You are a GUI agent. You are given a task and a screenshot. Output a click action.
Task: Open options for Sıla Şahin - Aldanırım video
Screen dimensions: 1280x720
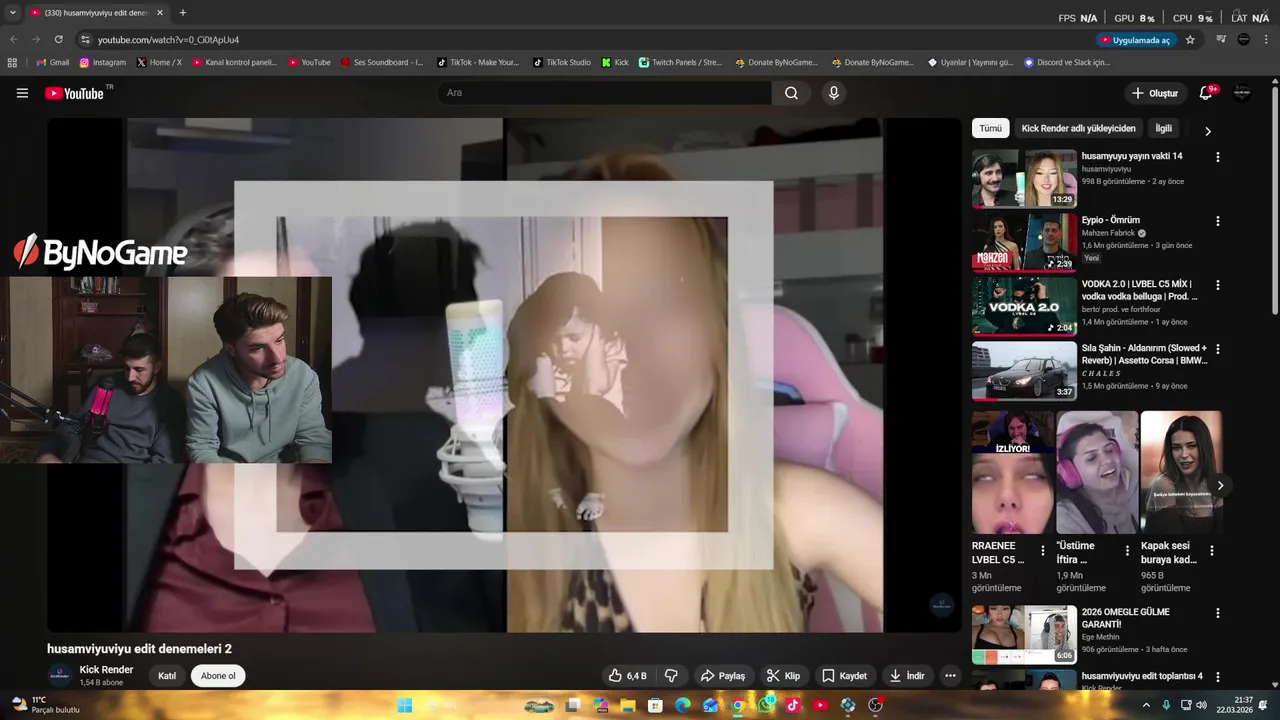click(x=1217, y=349)
